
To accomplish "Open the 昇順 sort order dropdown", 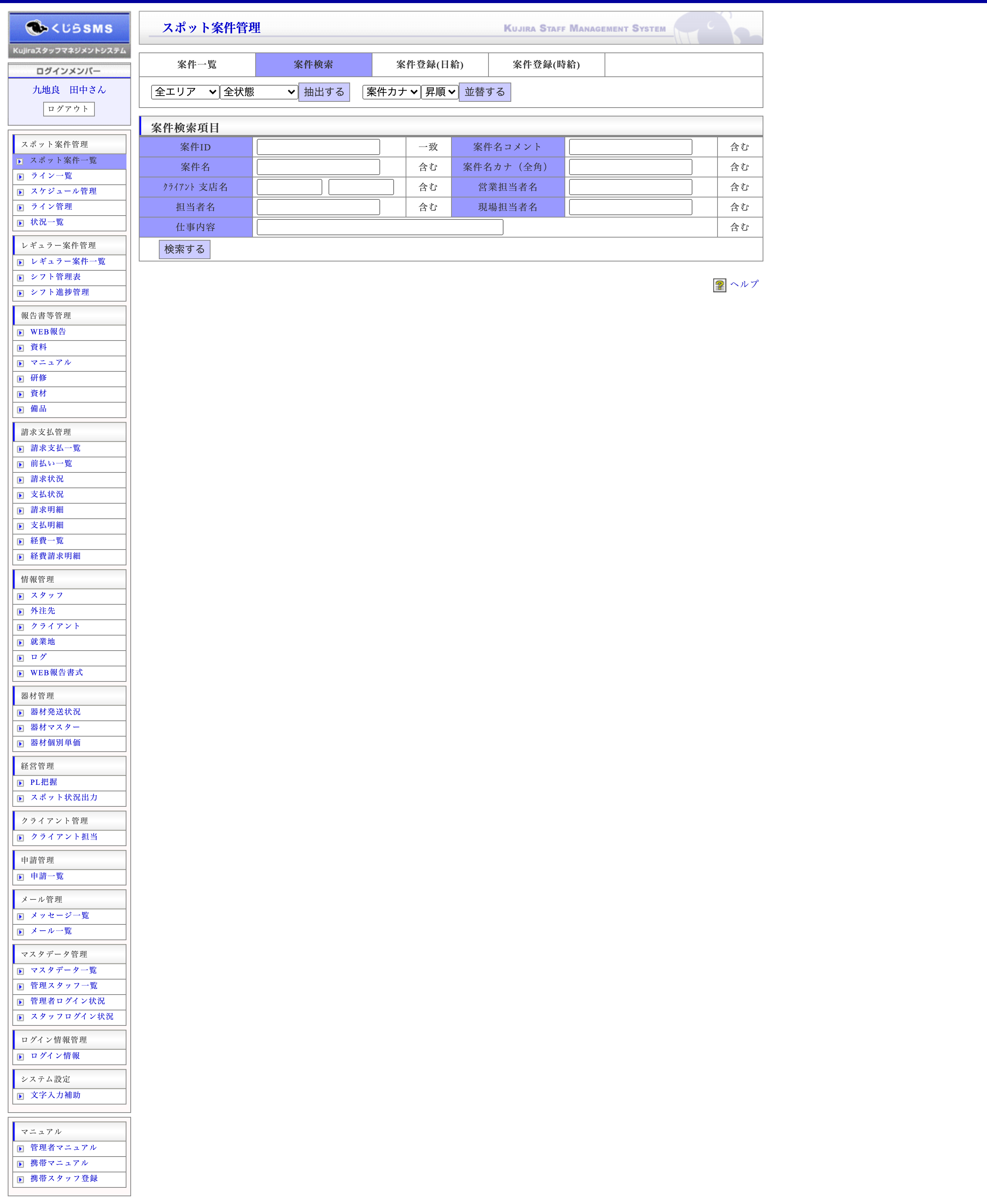I will click(440, 91).
